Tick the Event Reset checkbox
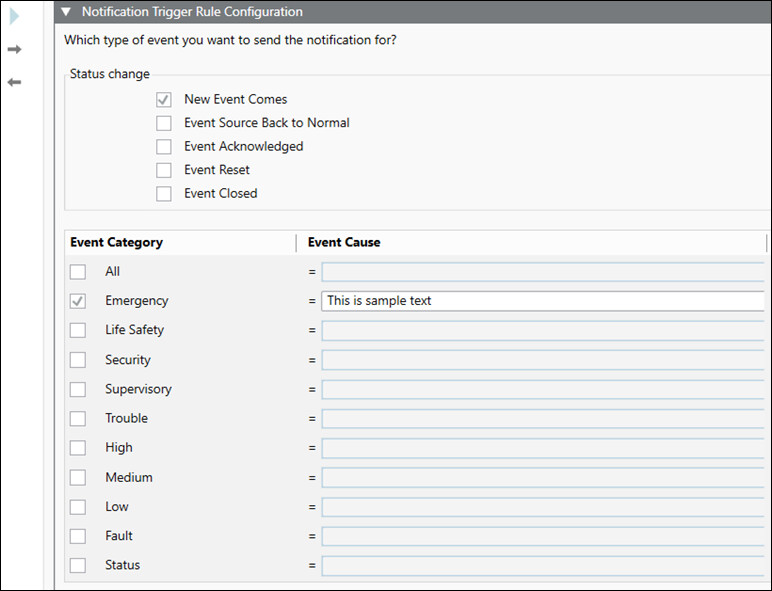Image resolution: width=772 pixels, height=591 pixels. 164,170
